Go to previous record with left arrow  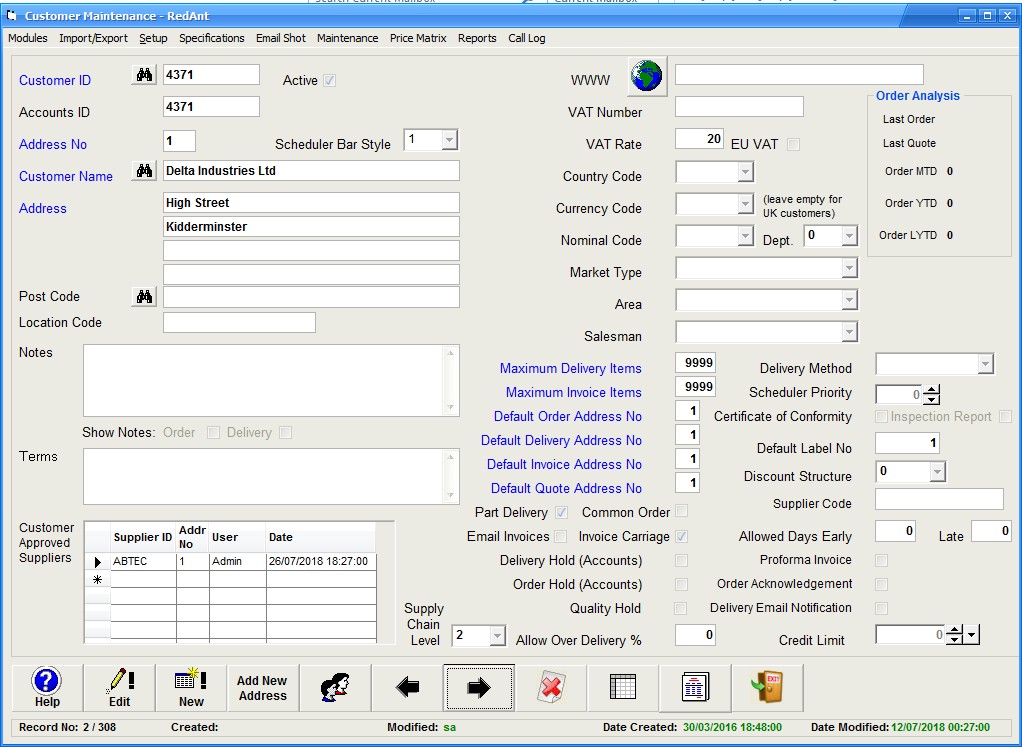407,688
